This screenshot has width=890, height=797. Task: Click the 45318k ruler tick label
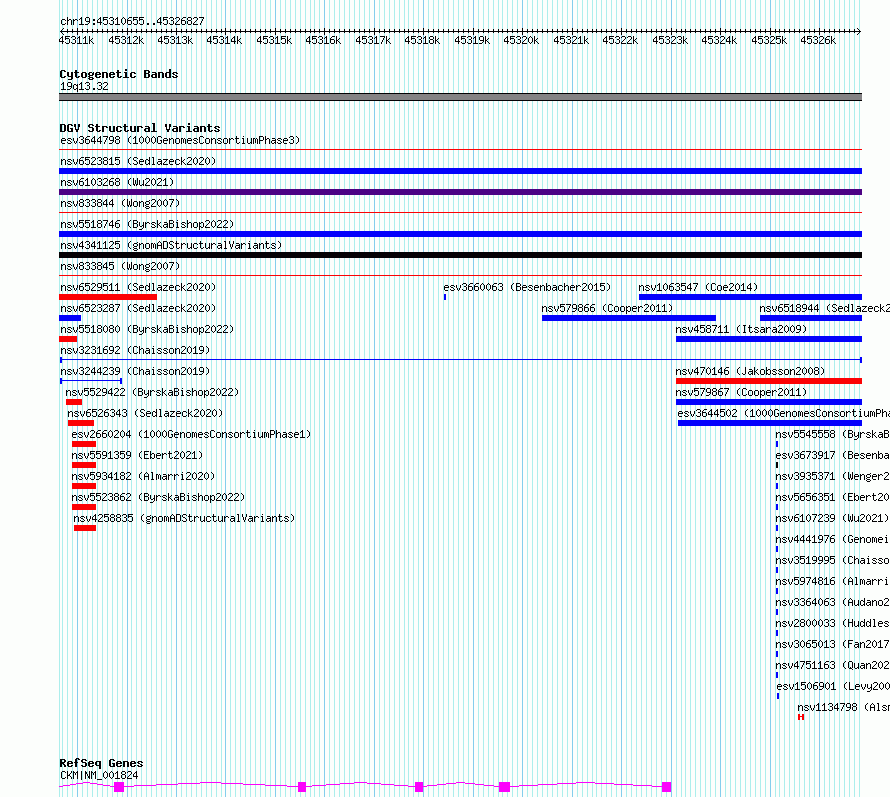click(x=422, y=40)
